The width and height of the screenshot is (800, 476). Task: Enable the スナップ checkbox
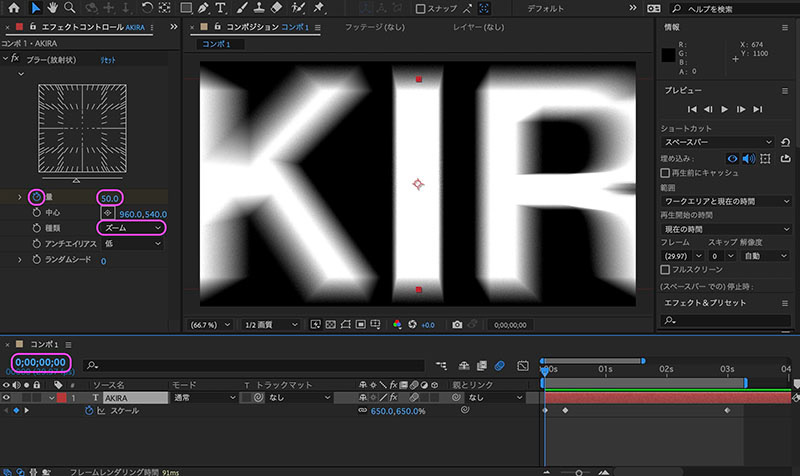(x=420, y=9)
